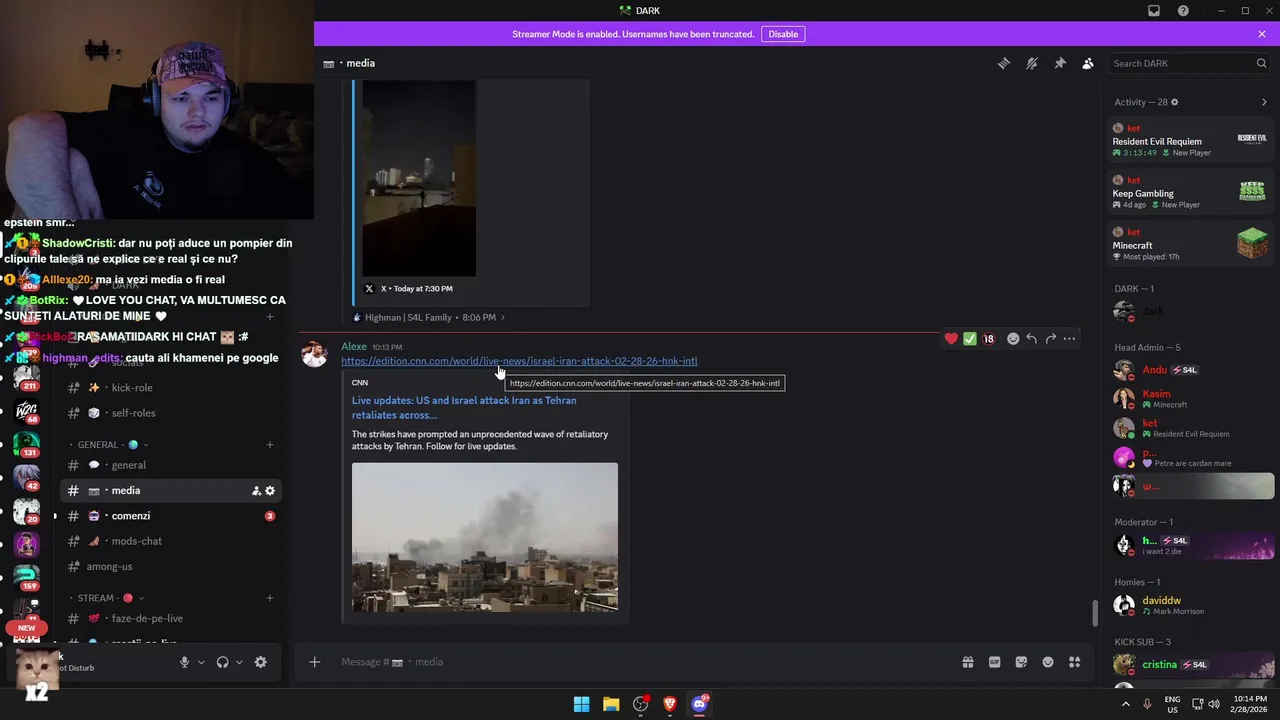Show hidden system tray icons
The height and width of the screenshot is (720, 1280).
click(x=1126, y=704)
